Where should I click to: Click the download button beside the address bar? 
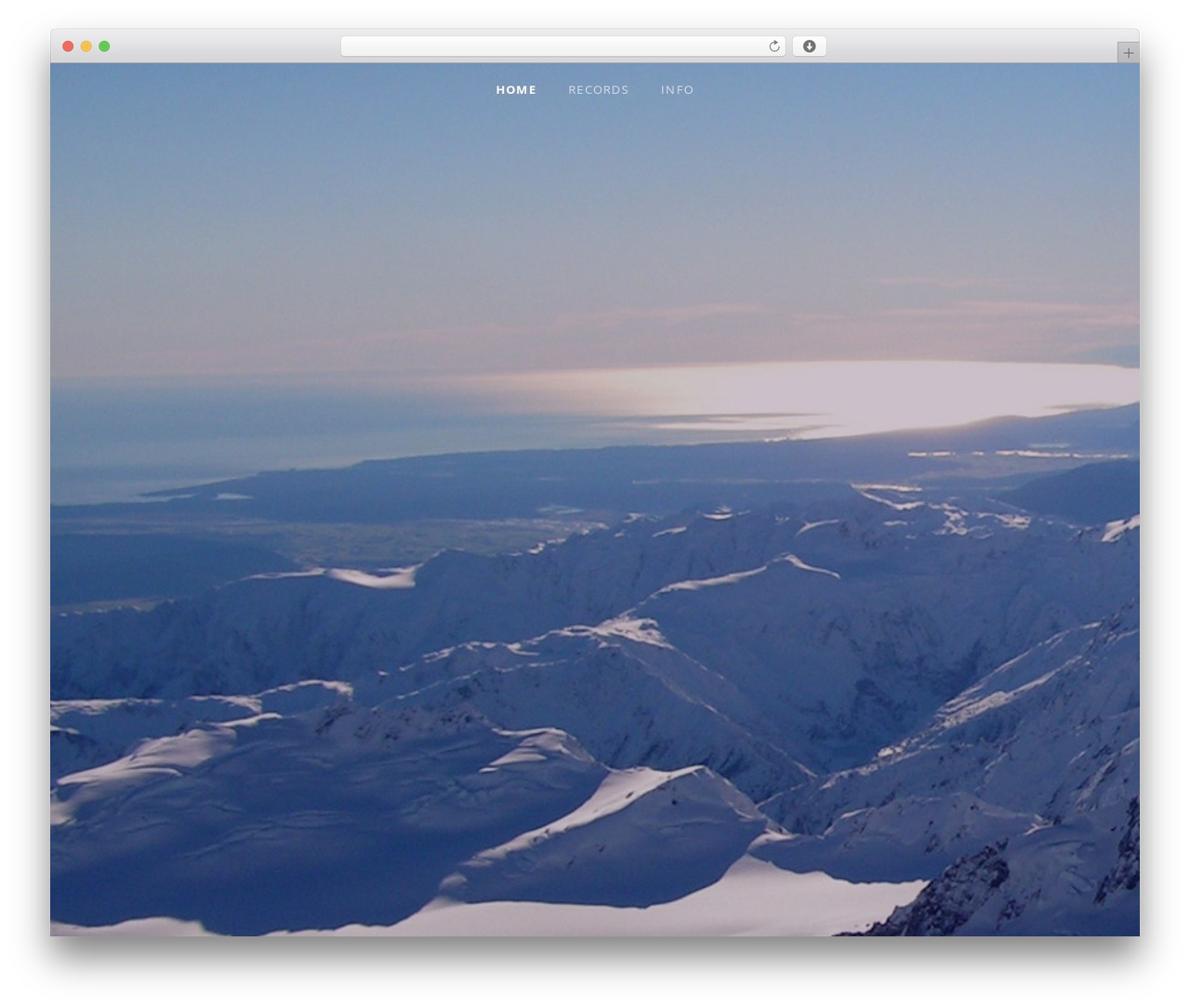point(809,46)
